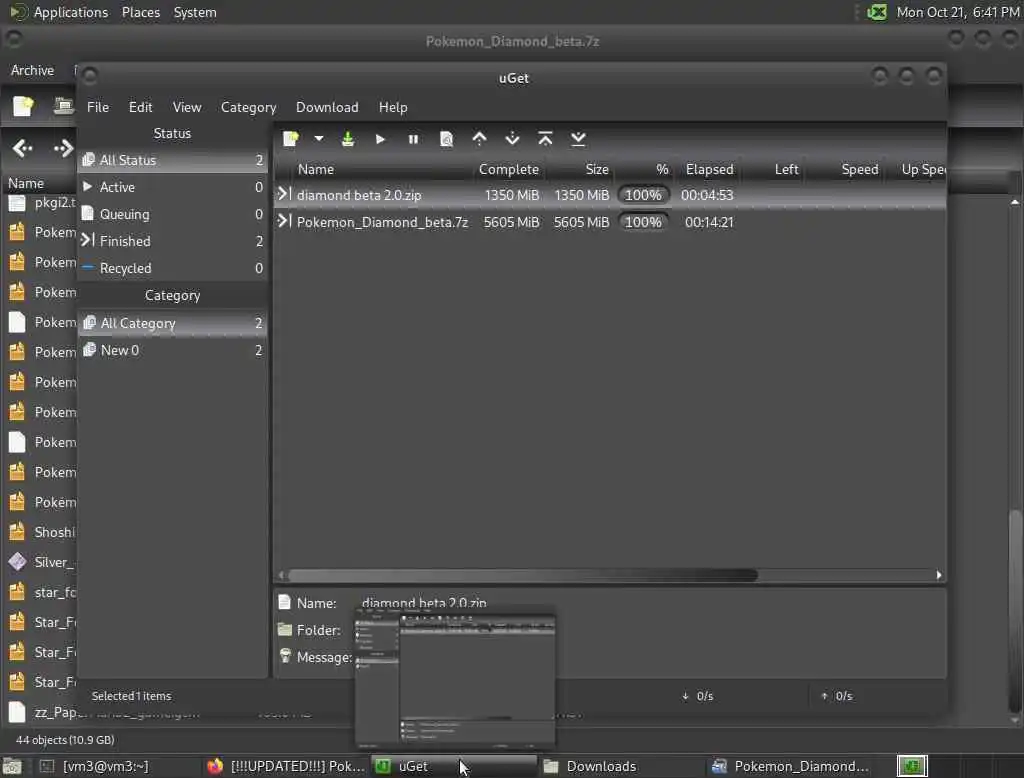Select the New 0 category
Viewport: 1024px width, 778px height.
172,350
